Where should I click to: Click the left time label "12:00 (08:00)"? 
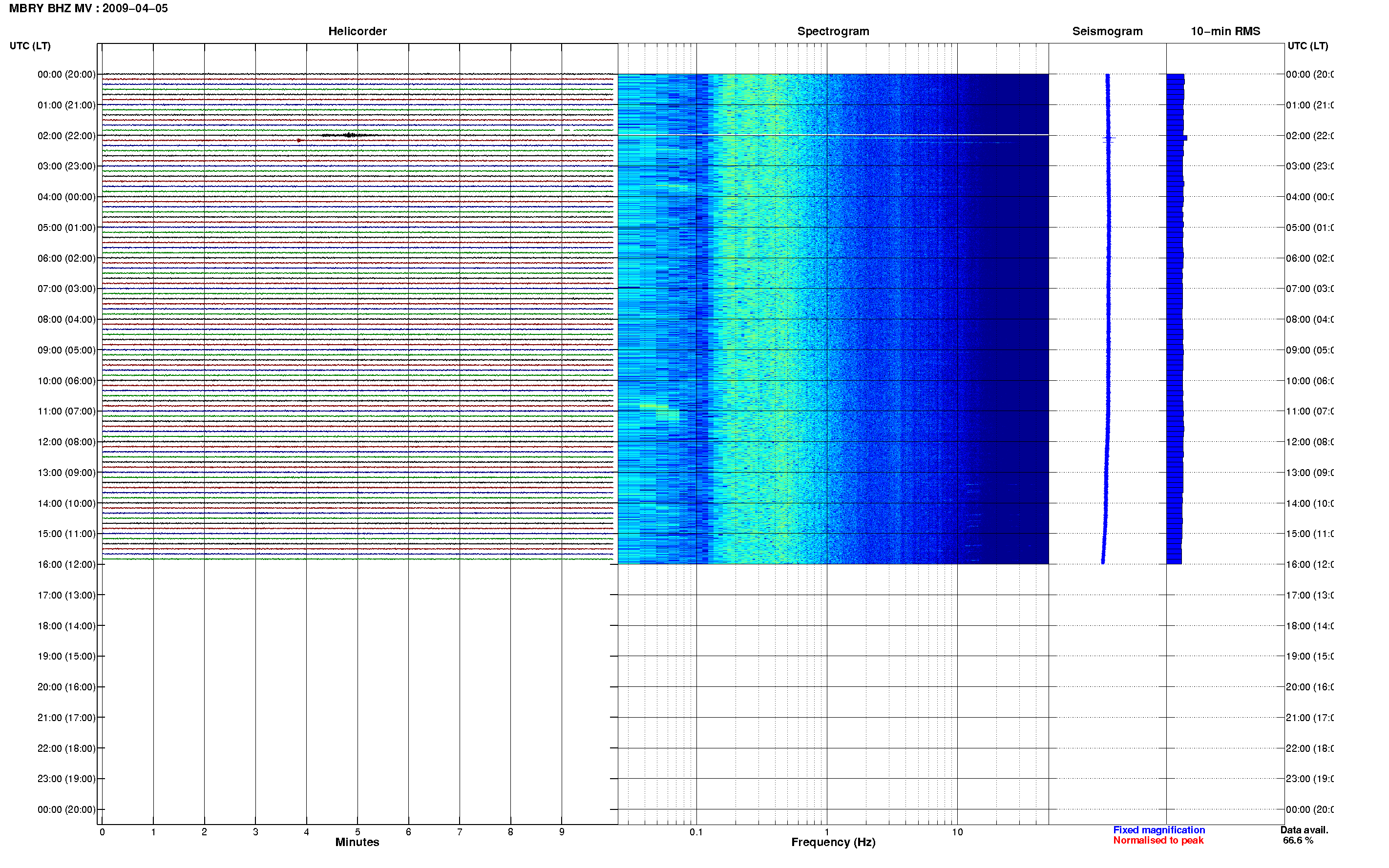66,442
